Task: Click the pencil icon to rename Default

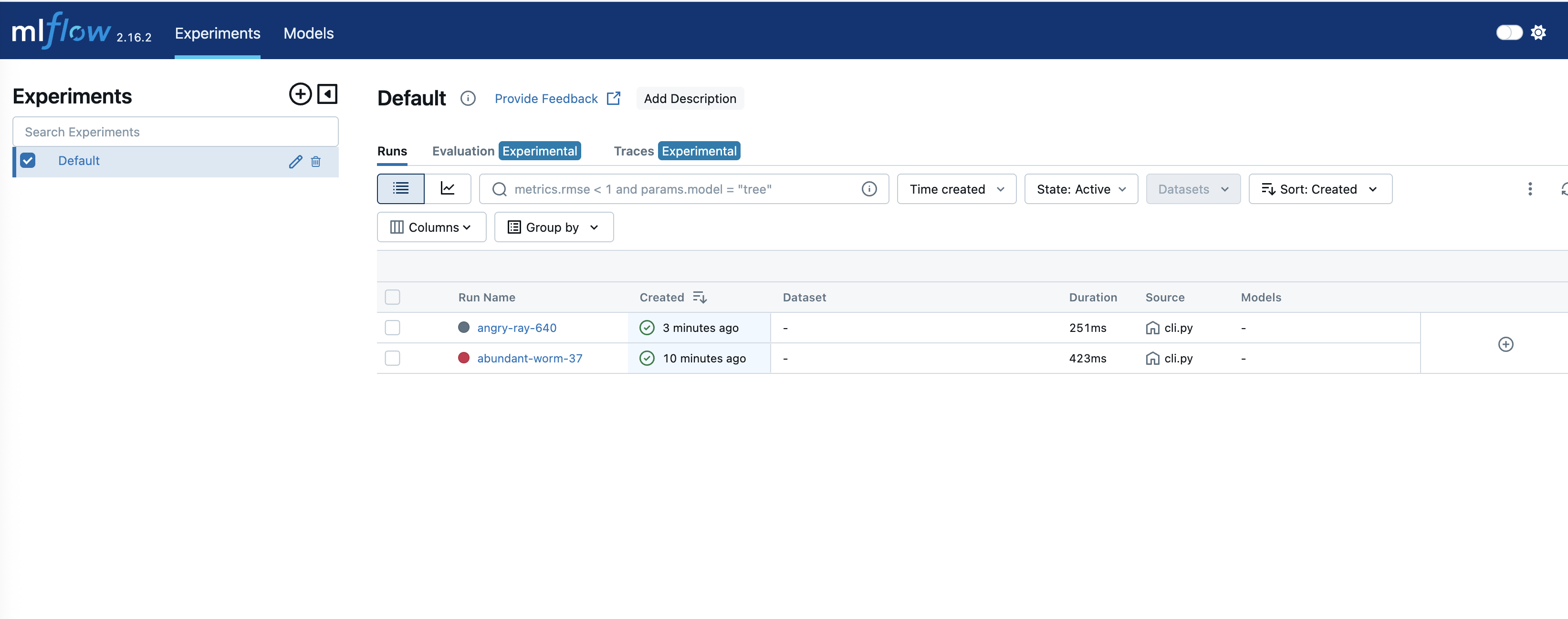Action: click(295, 161)
